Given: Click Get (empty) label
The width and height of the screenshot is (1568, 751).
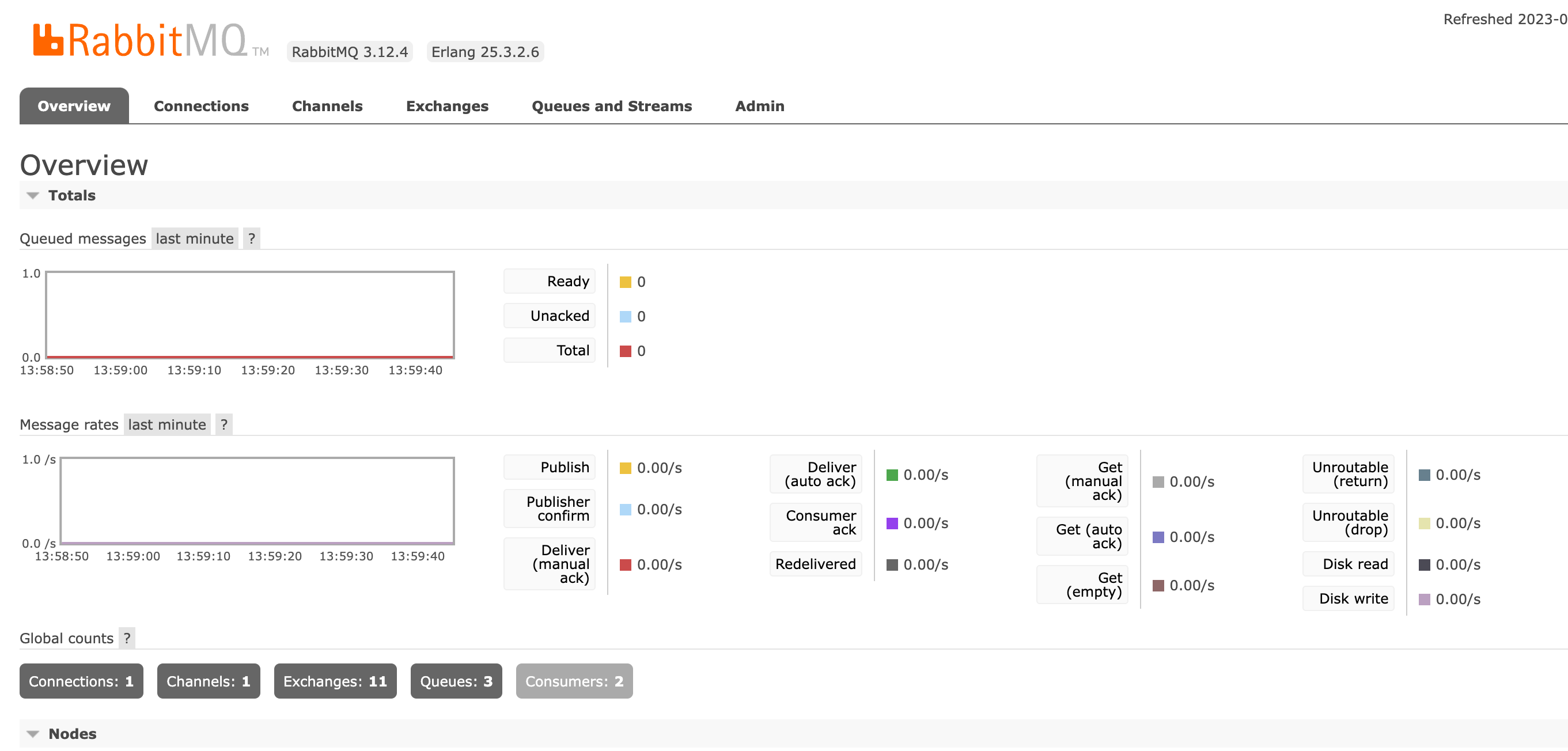Looking at the screenshot, I should click(1082, 585).
